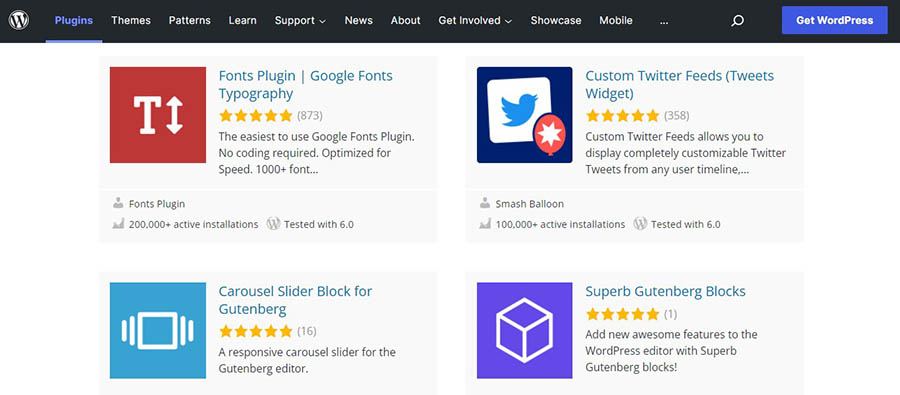The width and height of the screenshot is (900, 395).
Task: Click the Get WordPress button
Action: click(x=835, y=21)
